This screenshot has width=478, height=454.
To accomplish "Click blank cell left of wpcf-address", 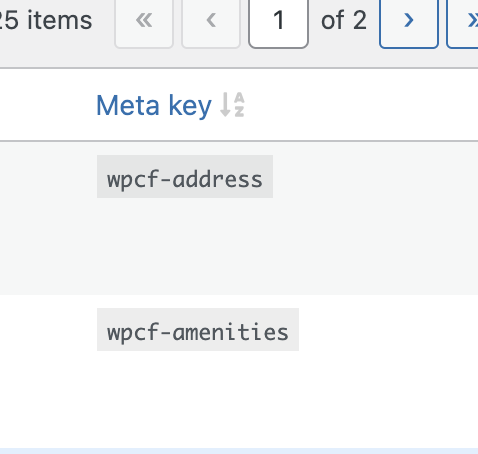I will 47,218.
